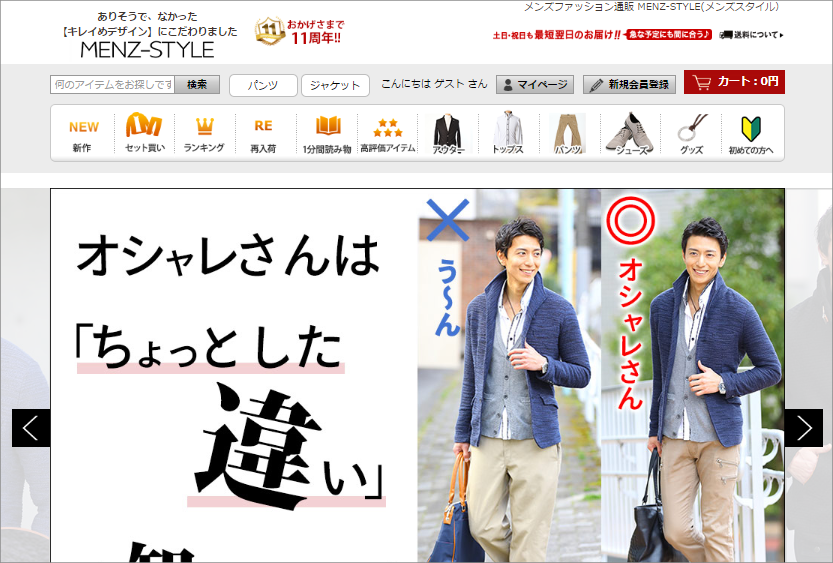Screen dimensions: 833x563
Task: Show the next banner slide
Action: pyautogui.click(x=804, y=428)
